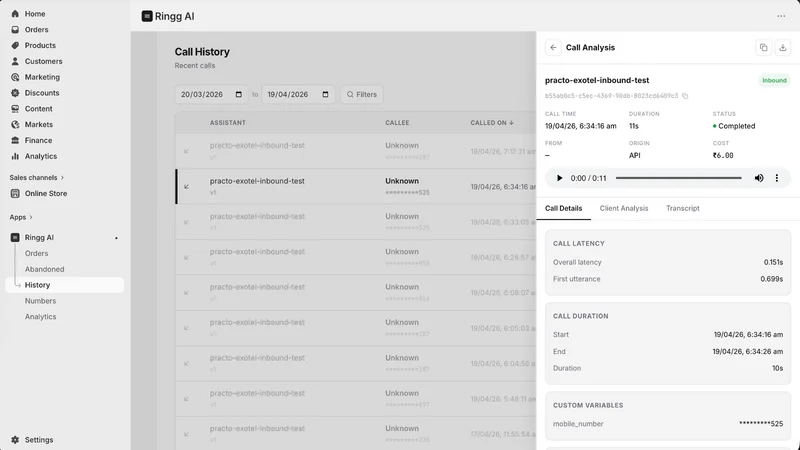Sort by Called On column arrow
800x450 pixels.
click(511, 123)
